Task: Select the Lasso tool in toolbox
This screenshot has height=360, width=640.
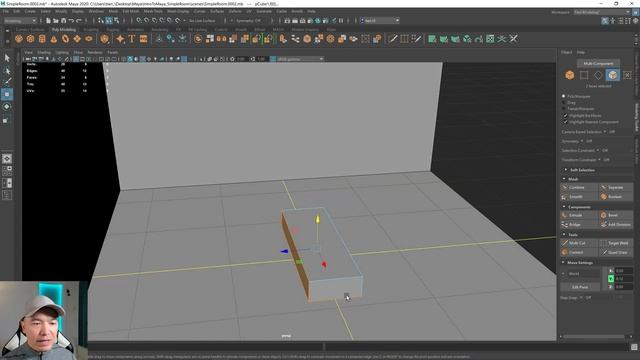Action: pos(7,70)
